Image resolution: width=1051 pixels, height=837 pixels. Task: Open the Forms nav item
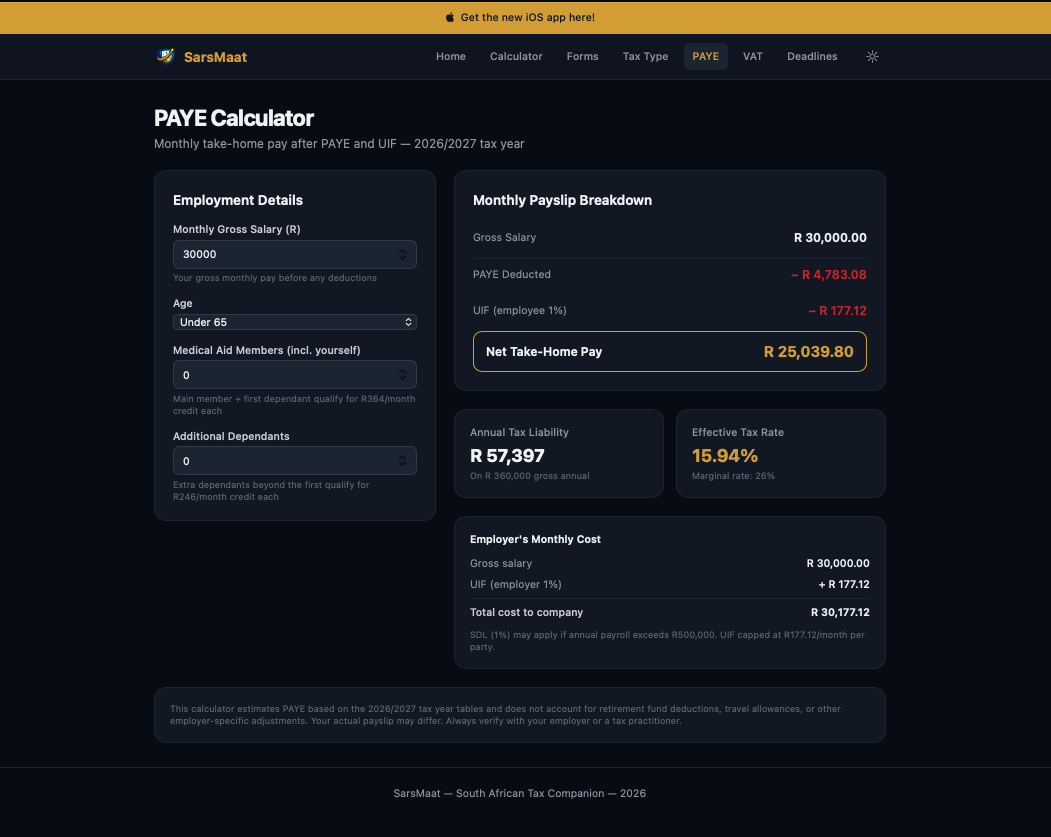[582, 56]
